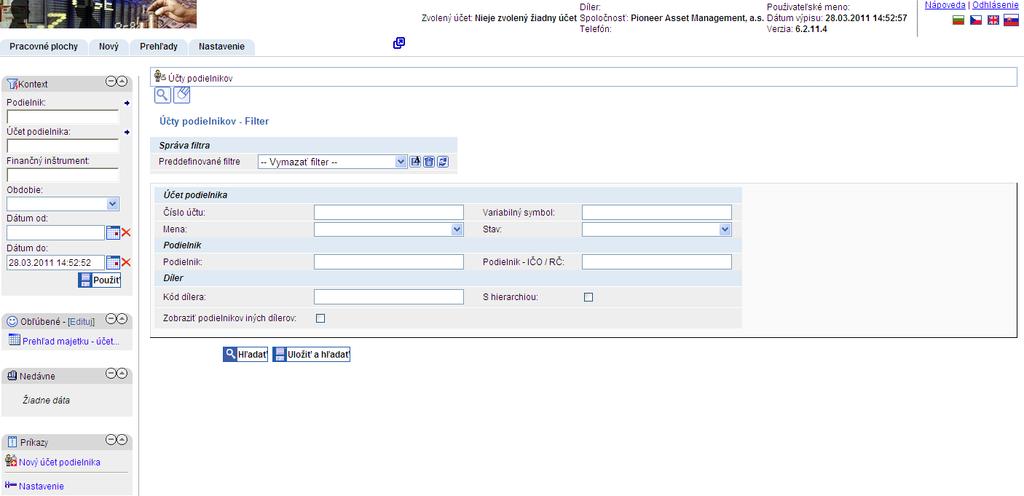The image size is (1024, 496).
Task: Click the arrow icon beside Účet podielnika
Action: pyautogui.click(x=127, y=132)
